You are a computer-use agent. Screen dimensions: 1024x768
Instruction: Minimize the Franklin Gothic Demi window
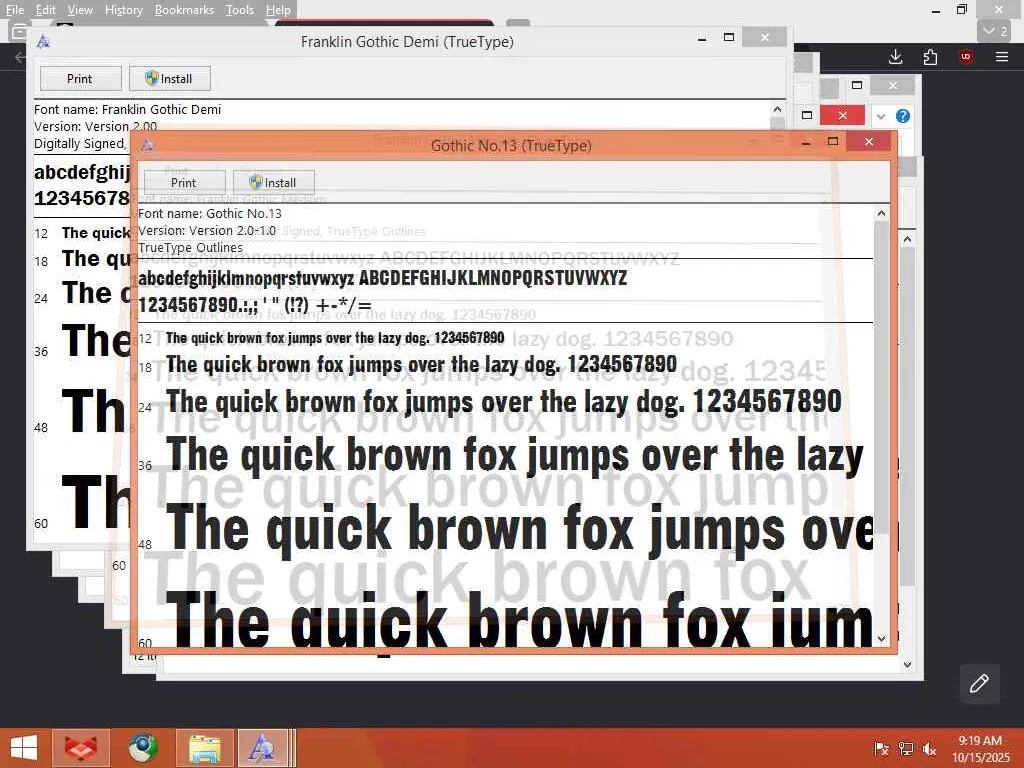702,38
